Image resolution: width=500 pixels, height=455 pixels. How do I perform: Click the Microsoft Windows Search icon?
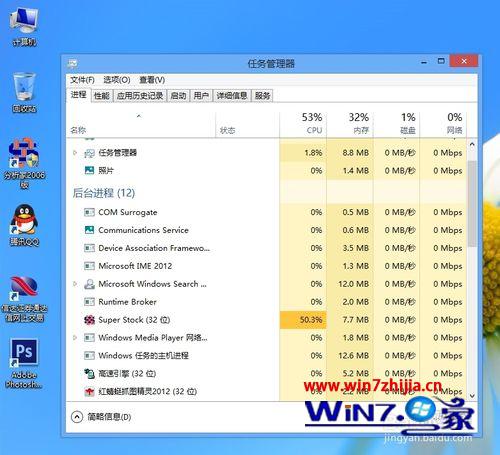coord(89,284)
